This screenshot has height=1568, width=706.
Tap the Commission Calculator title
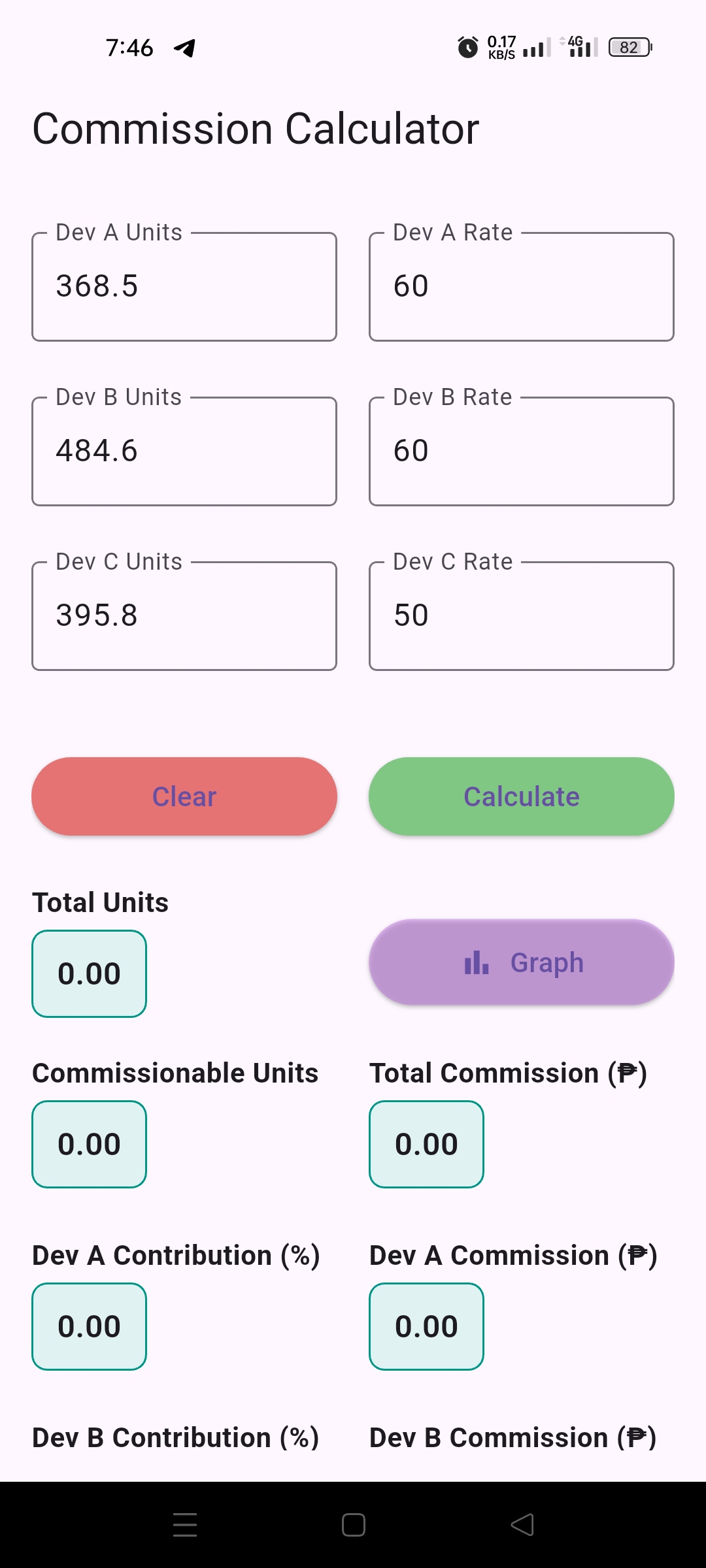256,129
